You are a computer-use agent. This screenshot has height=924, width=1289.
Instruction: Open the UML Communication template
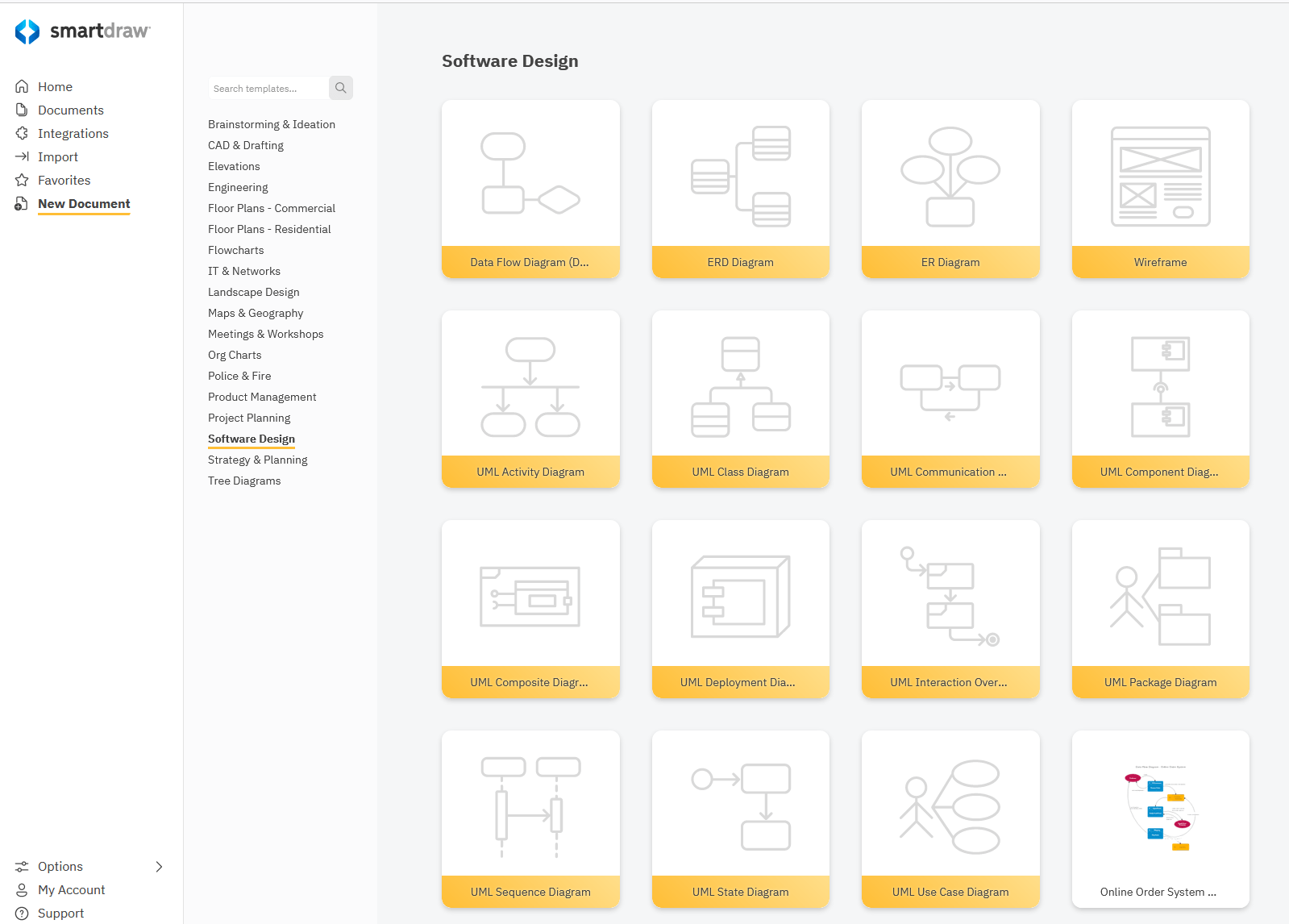click(950, 399)
